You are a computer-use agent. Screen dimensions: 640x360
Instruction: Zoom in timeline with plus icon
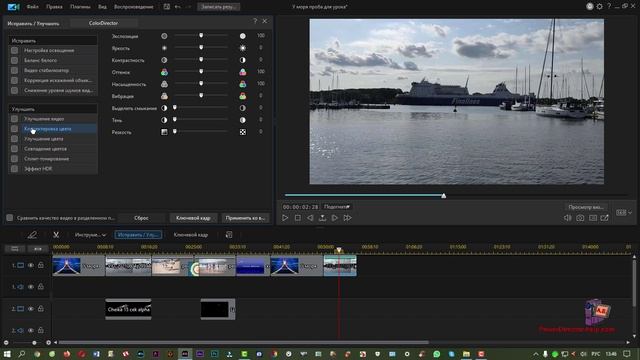[49, 342]
